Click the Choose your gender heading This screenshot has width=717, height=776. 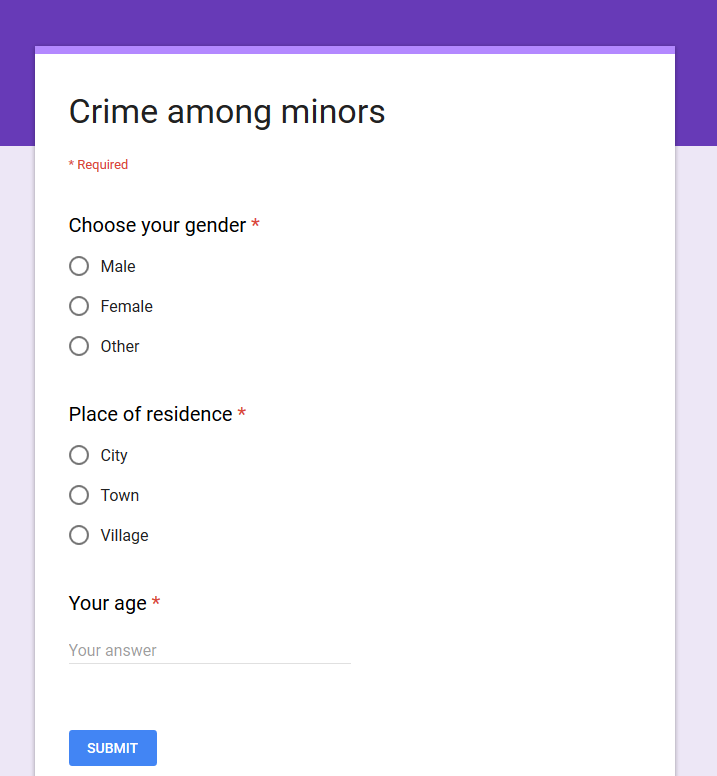click(157, 226)
